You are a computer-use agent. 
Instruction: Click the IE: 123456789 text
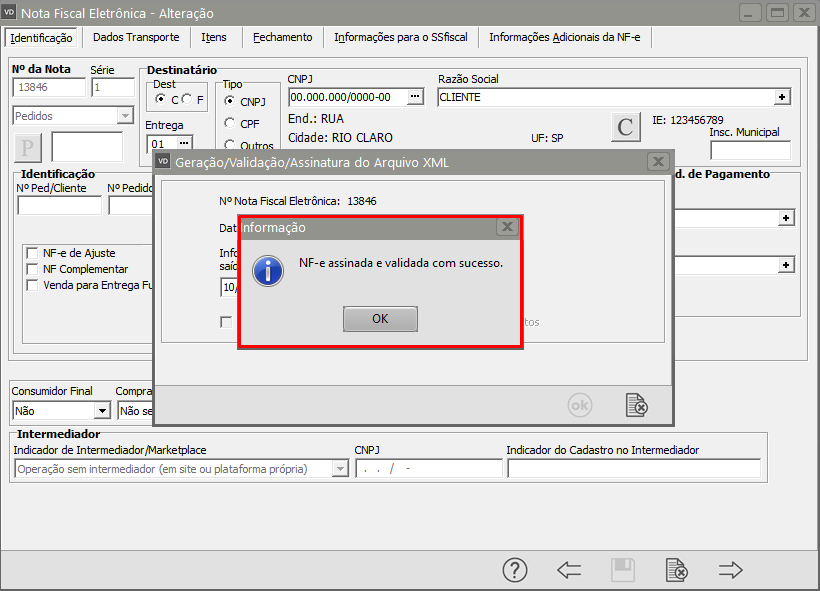pos(687,120)
